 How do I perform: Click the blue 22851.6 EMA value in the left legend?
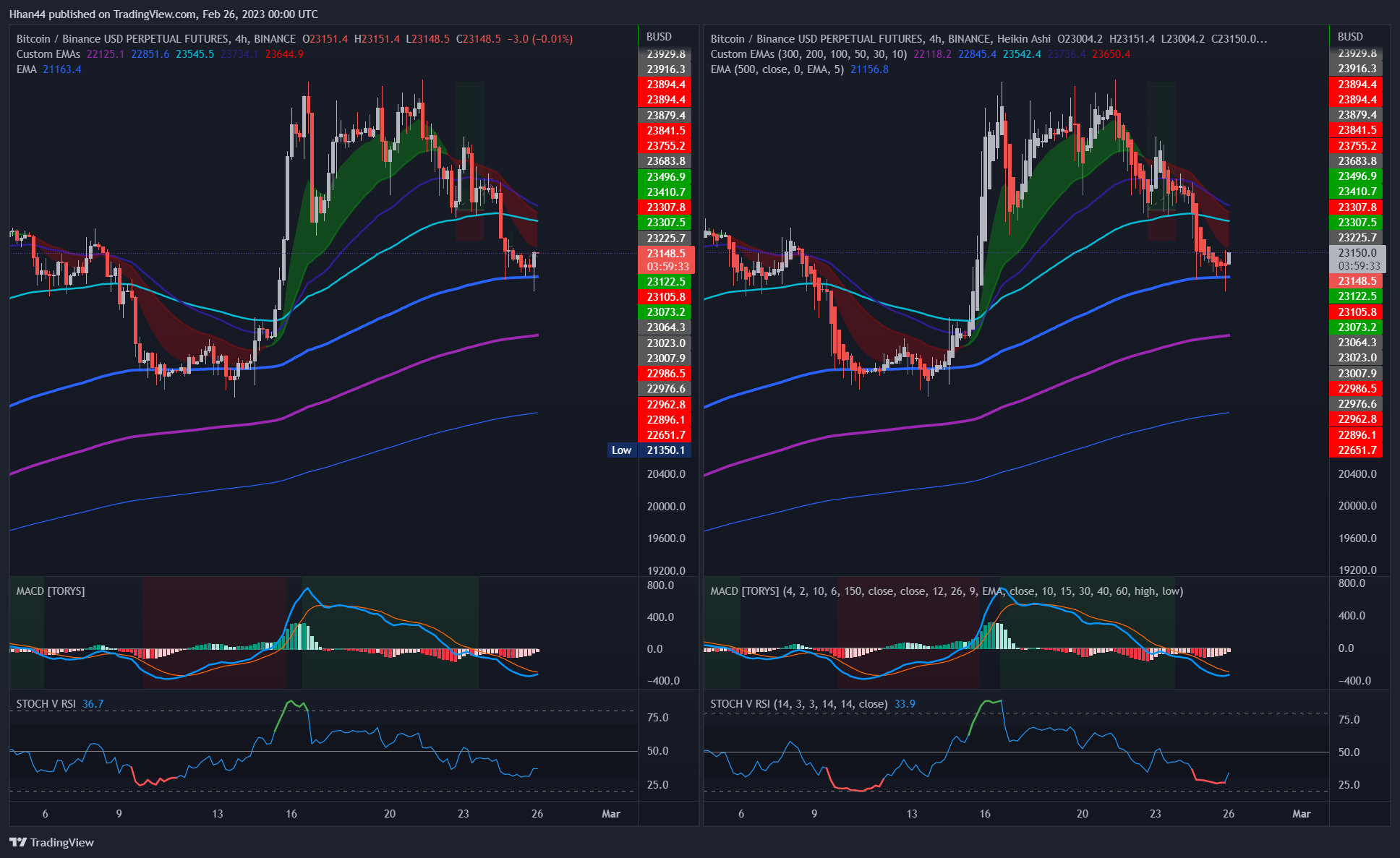pyautogui.click(x=150, y=54)
